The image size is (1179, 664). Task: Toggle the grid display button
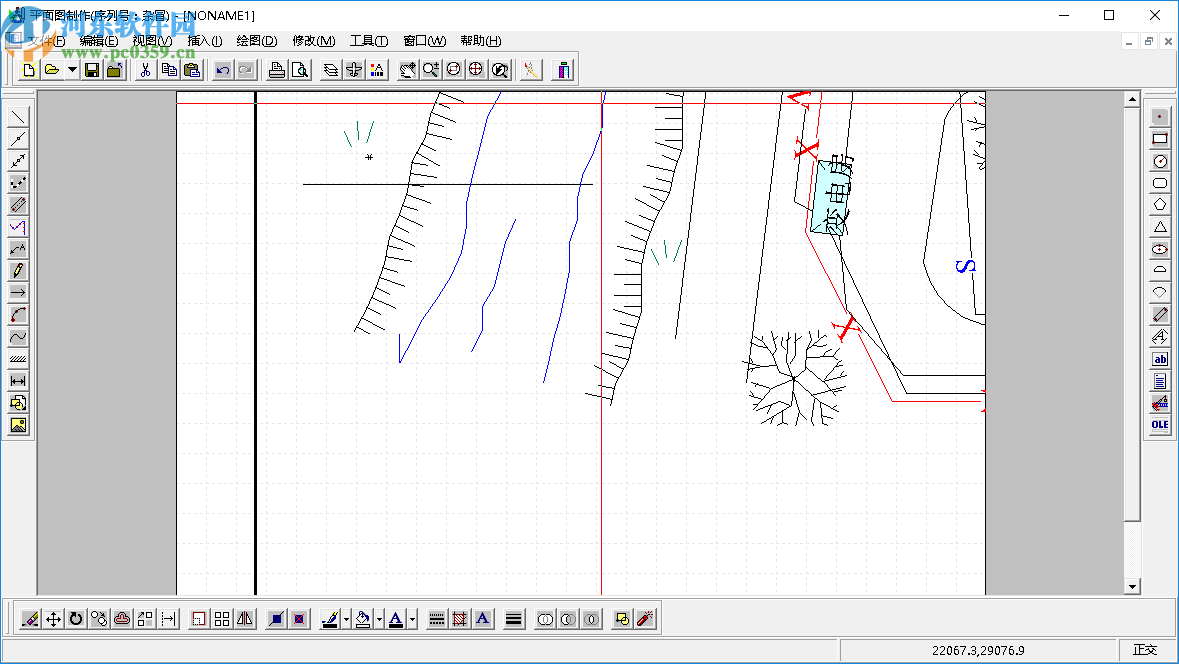coord(222,619)
